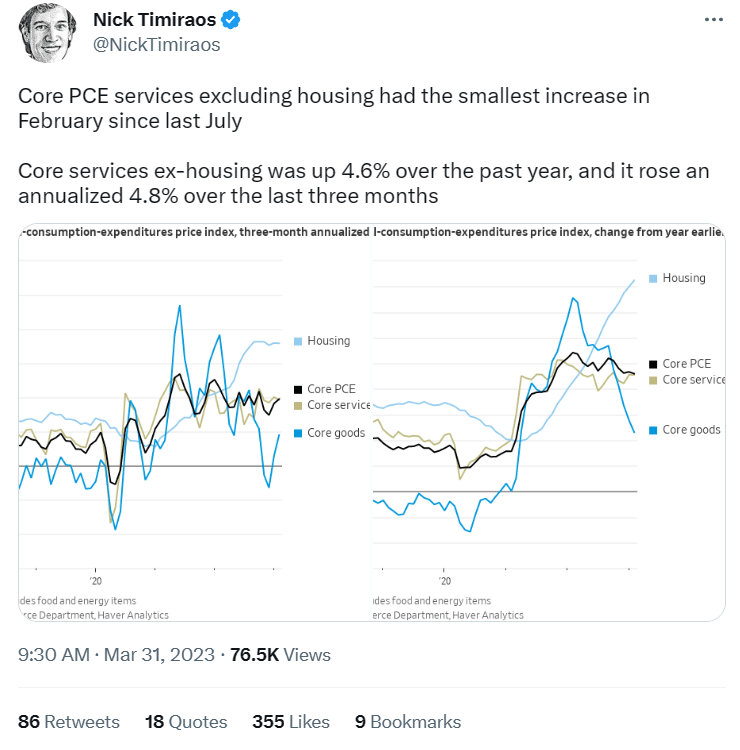The image size is (740, 750).
Task: Click the Mar 31, 2023 date text
Action: (x=159, y=654)
